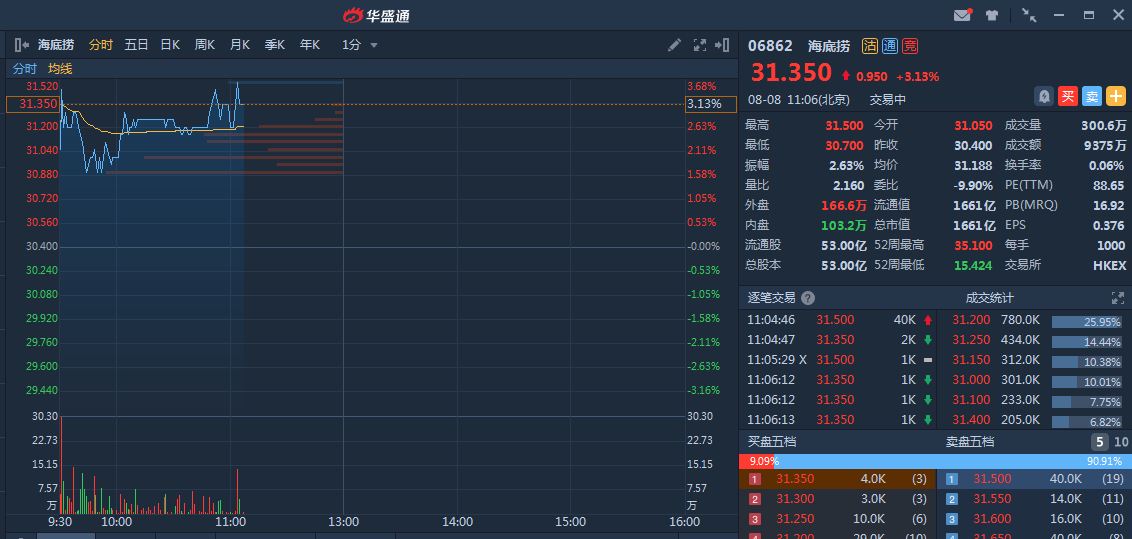Select the pencil drawing tool icon

point(674,45)
